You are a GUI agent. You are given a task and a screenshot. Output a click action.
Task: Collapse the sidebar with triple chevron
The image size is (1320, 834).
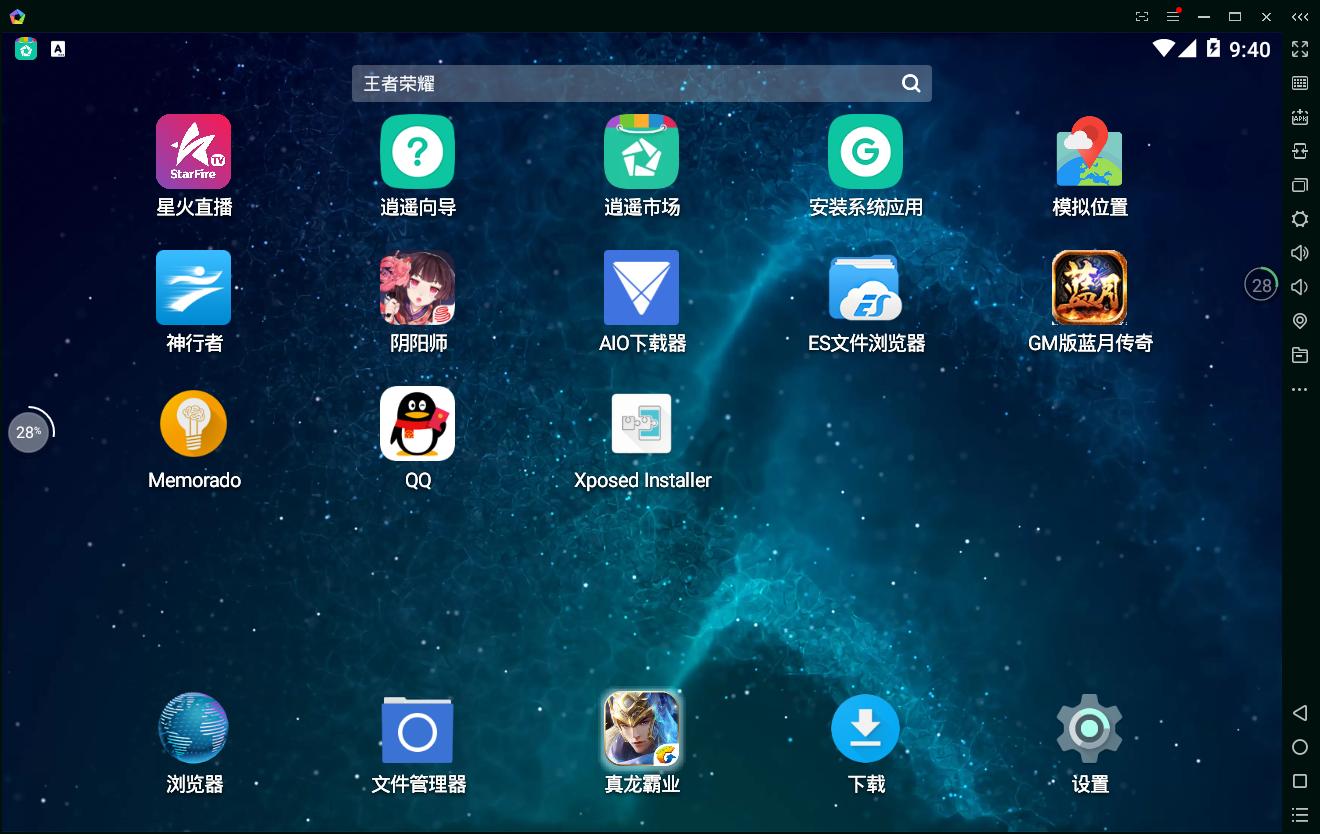coord(1300,17)
